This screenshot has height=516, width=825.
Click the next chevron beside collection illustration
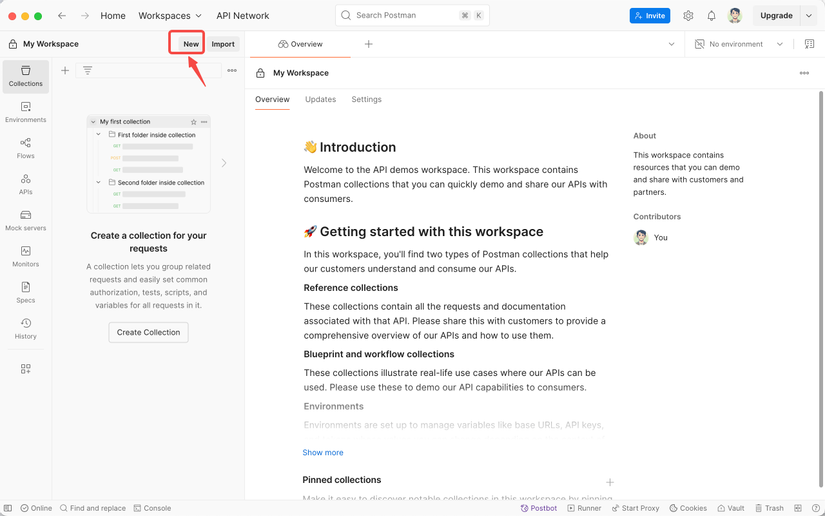coord(224,163)
